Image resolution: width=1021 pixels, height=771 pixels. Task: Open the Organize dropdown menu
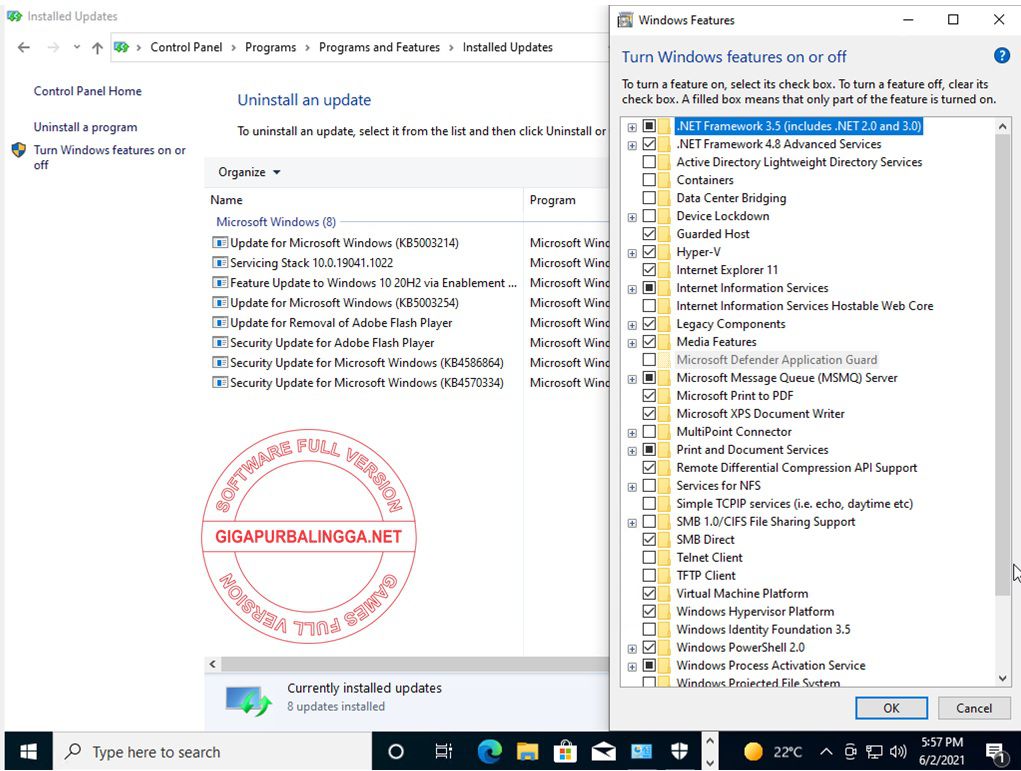249,172
